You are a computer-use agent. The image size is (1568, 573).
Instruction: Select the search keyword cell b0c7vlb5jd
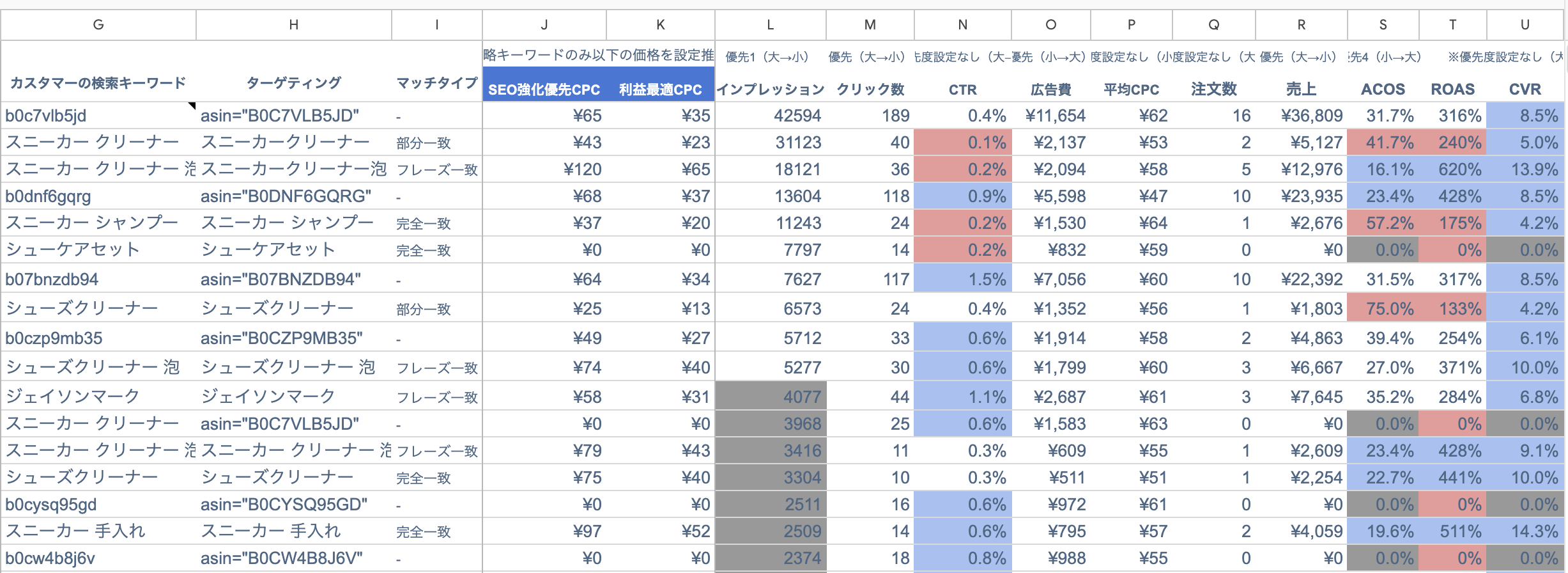98,116
